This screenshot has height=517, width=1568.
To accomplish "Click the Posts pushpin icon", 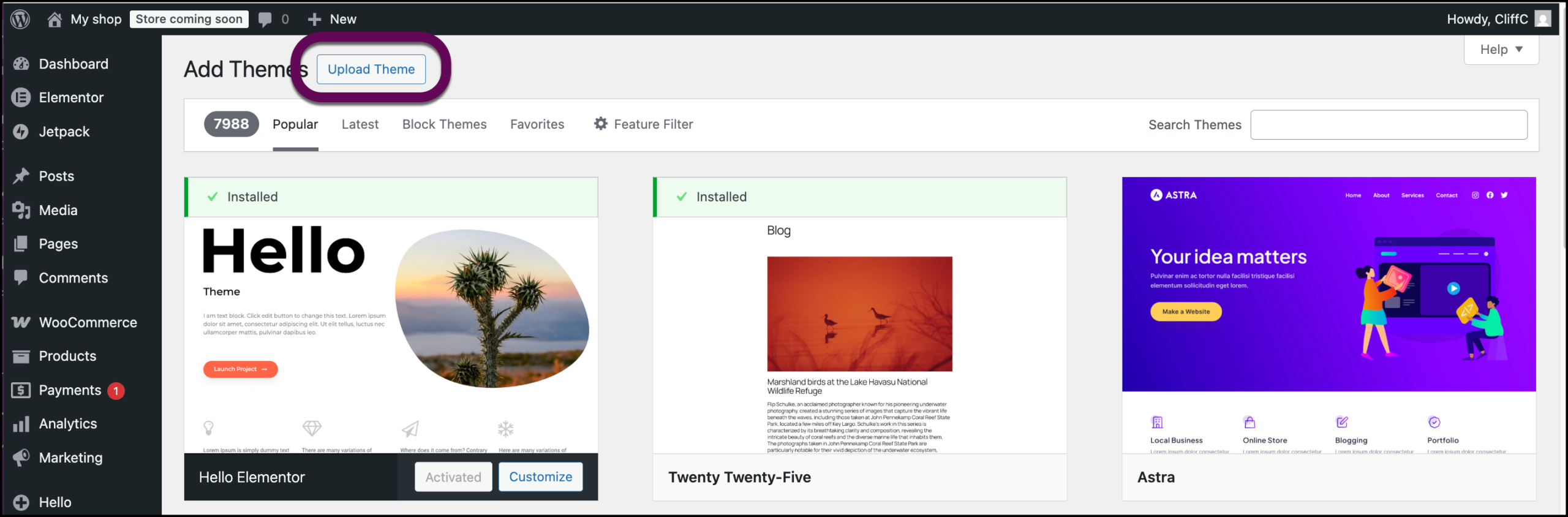I will tap(21, 176).
